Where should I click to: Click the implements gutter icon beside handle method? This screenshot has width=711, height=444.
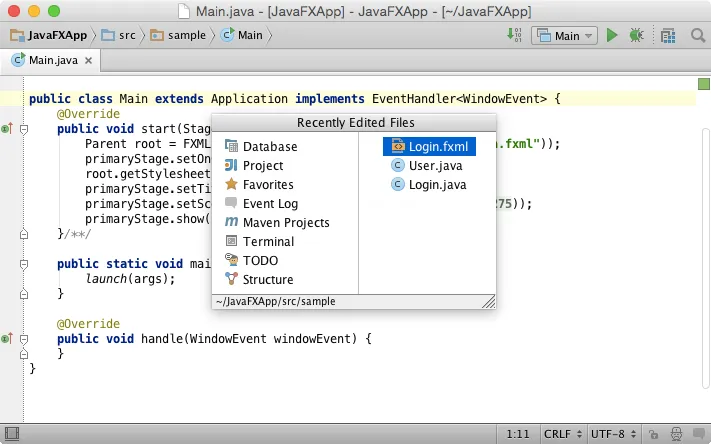[7, 338]
